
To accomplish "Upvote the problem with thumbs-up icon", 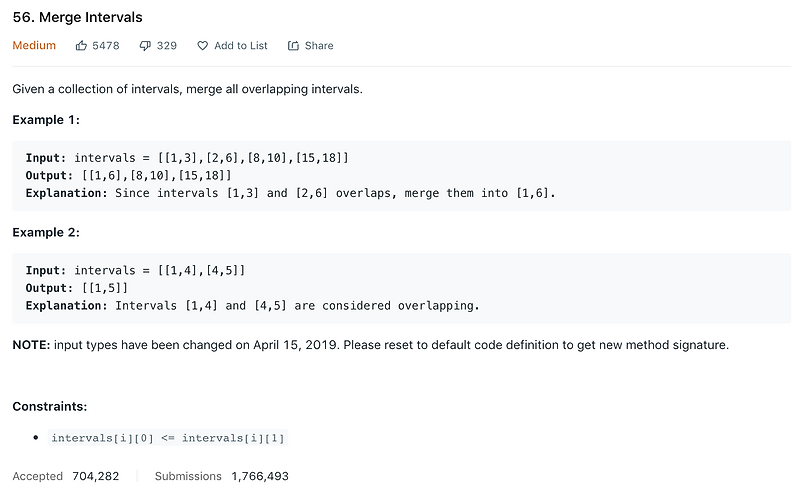I will pyautogui.click(x=81, y=46).
